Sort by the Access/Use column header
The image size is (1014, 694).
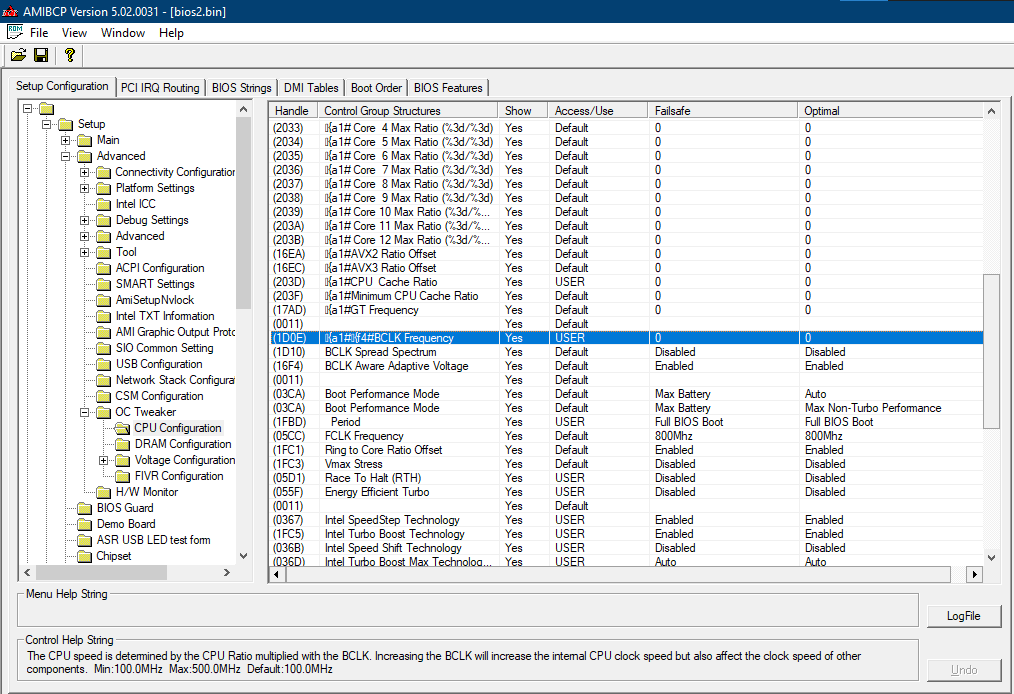[598, 111]
